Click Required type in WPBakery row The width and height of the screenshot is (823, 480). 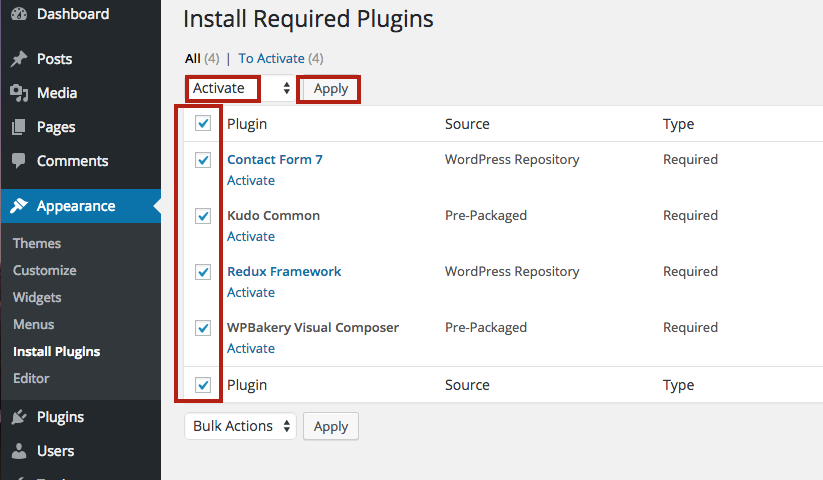[x=690, y=328]
